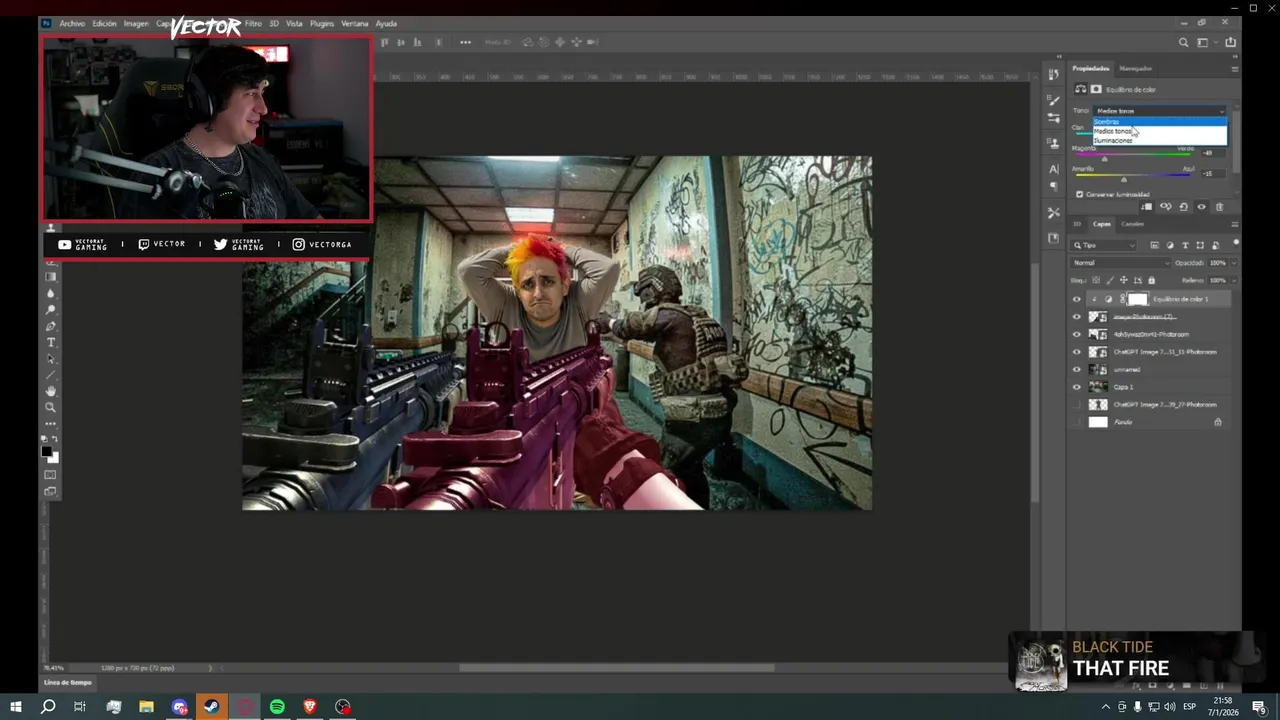Screen dimensions: 1280x720
Task: Toggle Conservar luminosidad checkbox
Action: tap(1080, 194)
